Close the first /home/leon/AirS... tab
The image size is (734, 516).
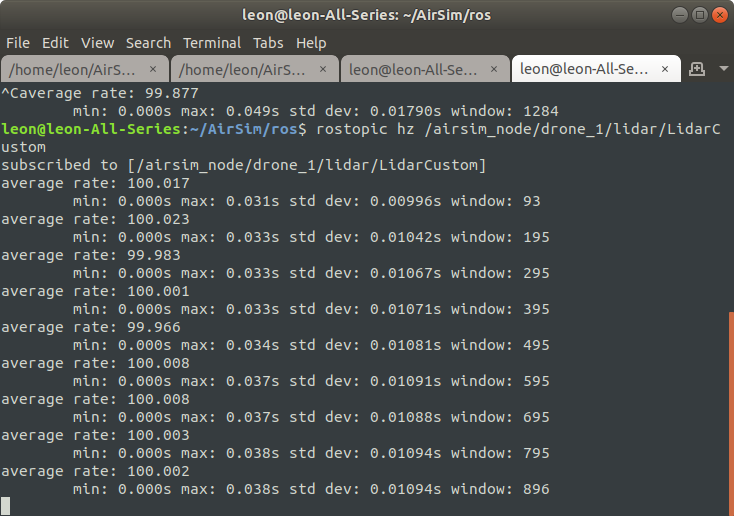point(153,69)
